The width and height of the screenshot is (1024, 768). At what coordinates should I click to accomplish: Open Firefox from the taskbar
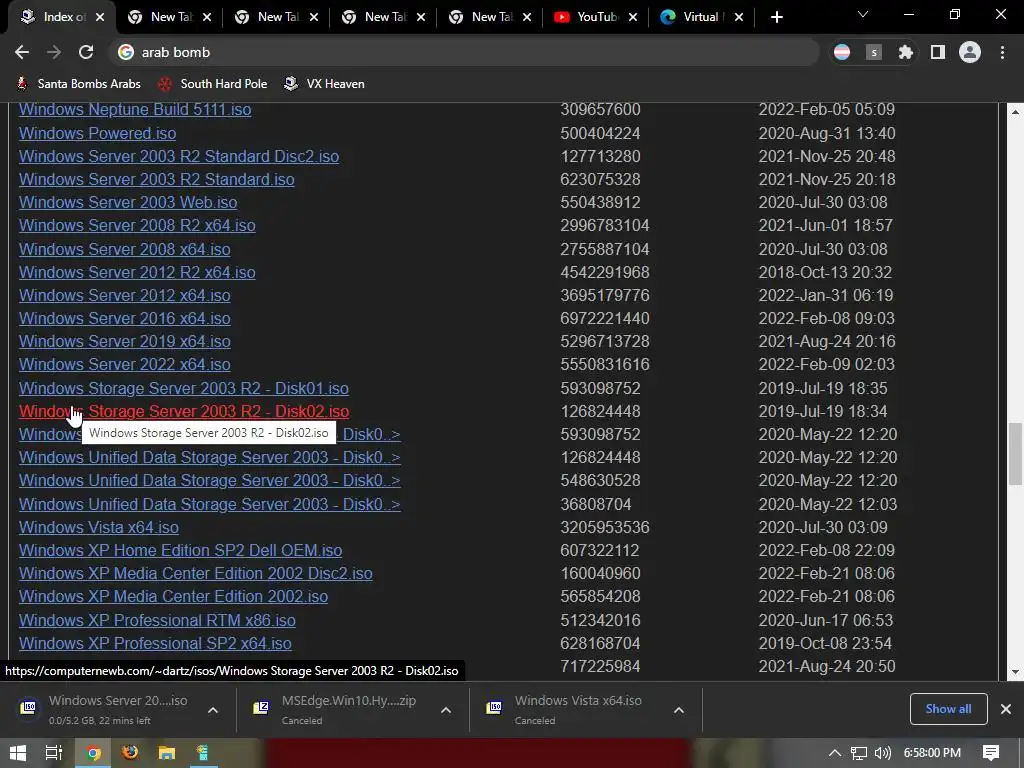(130, 753)
